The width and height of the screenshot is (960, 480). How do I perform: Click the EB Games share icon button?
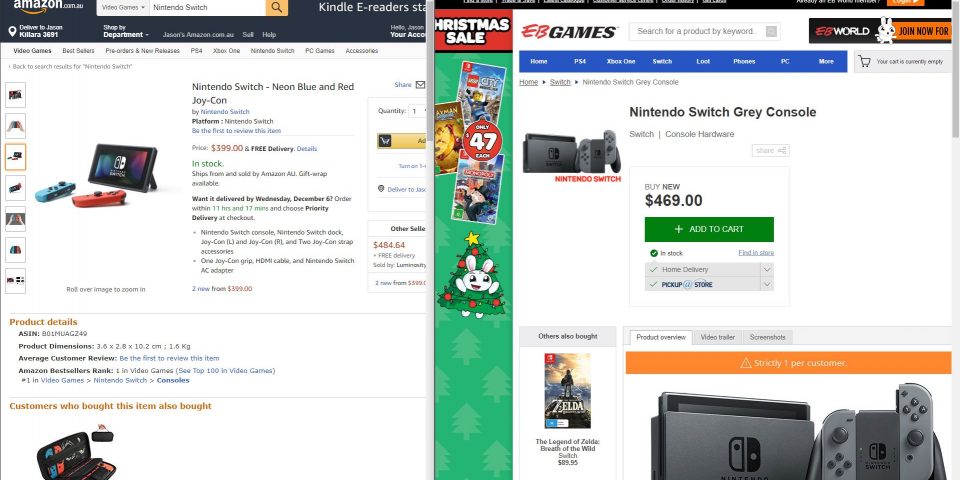[x=770, y=151]
